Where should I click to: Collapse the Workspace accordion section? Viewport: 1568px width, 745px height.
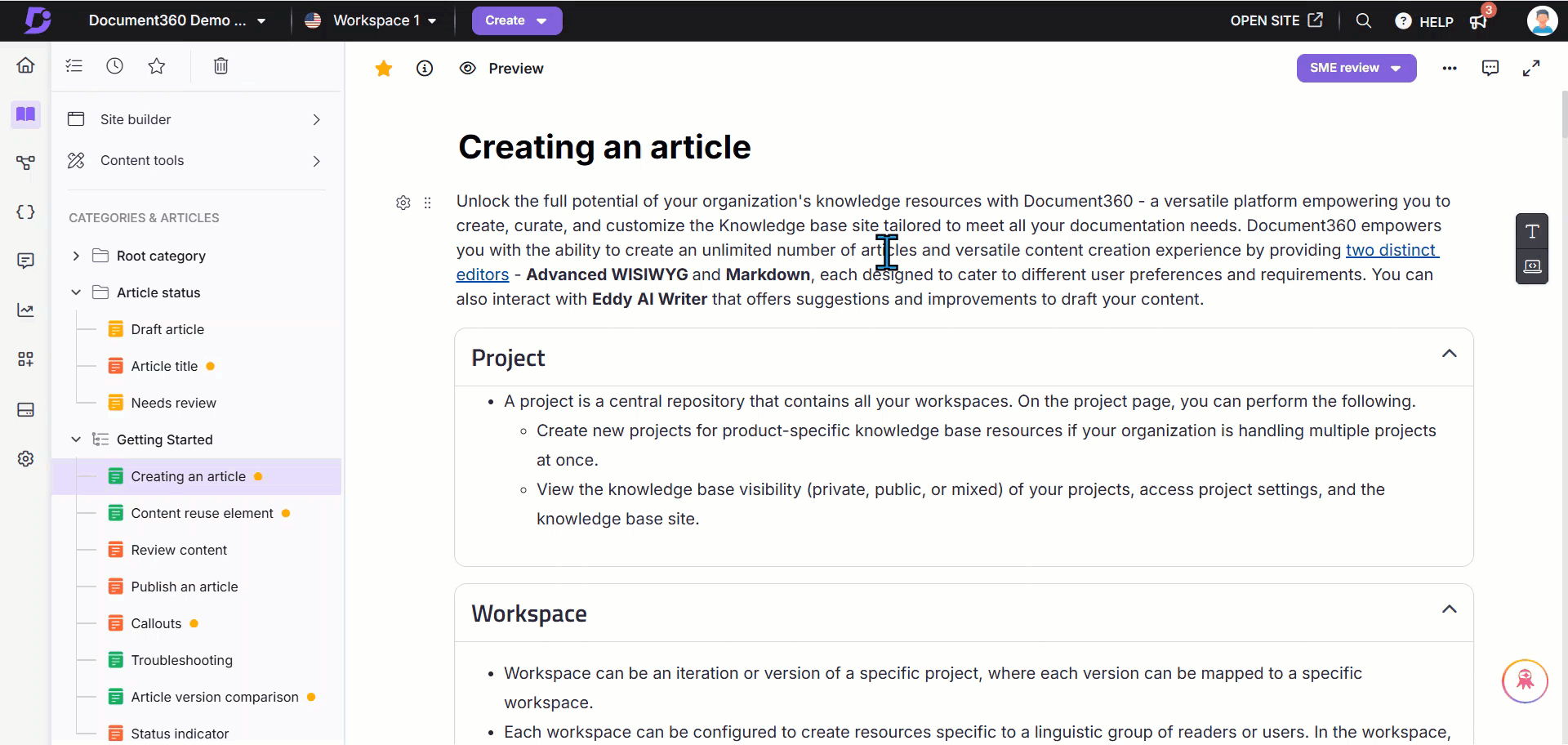coord(1449,609)
